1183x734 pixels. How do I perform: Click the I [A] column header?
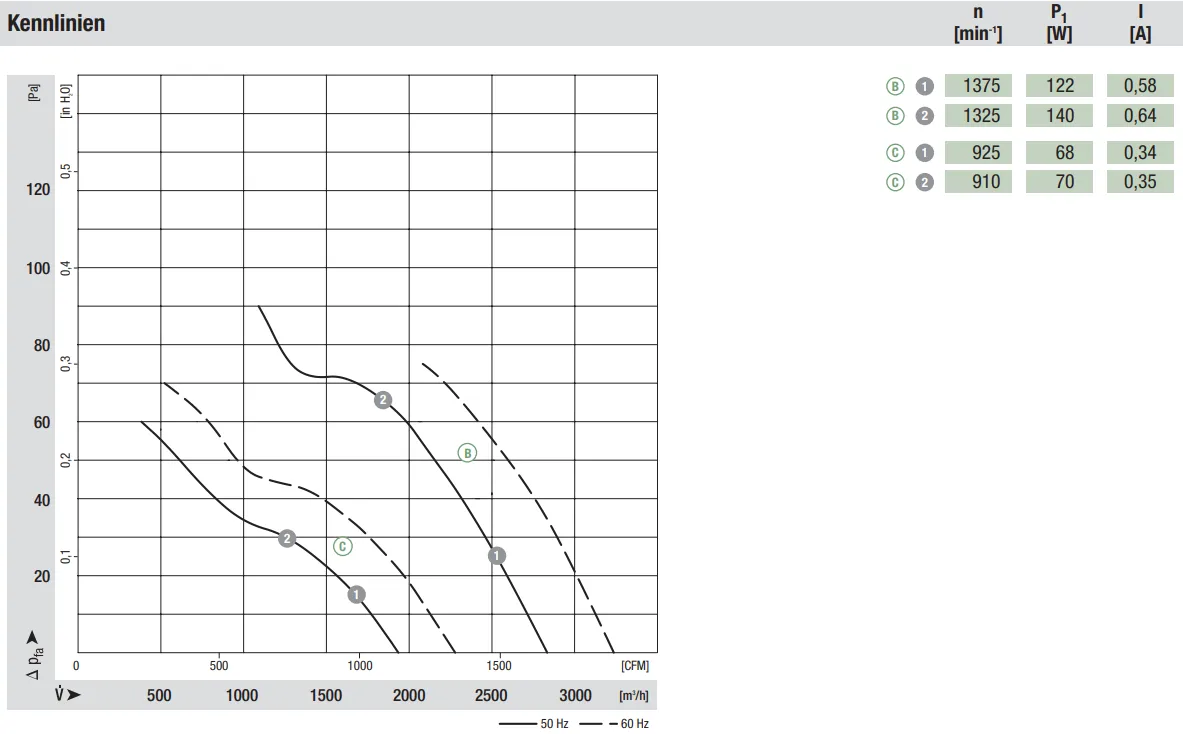[1140, 23]
